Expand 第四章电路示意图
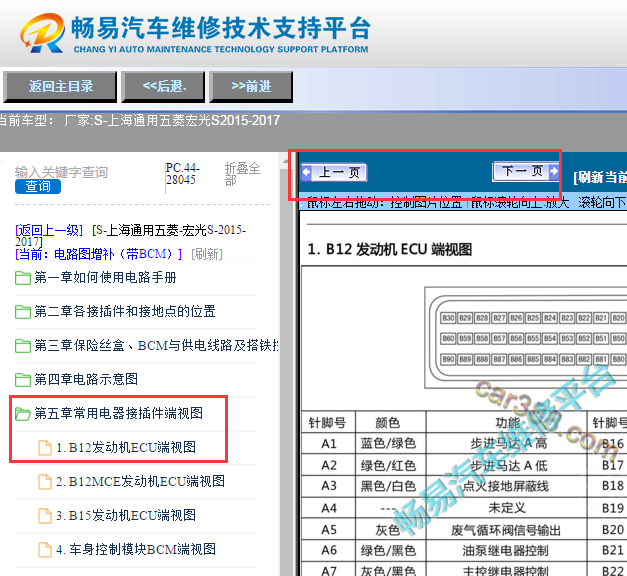 click(86, 379)
